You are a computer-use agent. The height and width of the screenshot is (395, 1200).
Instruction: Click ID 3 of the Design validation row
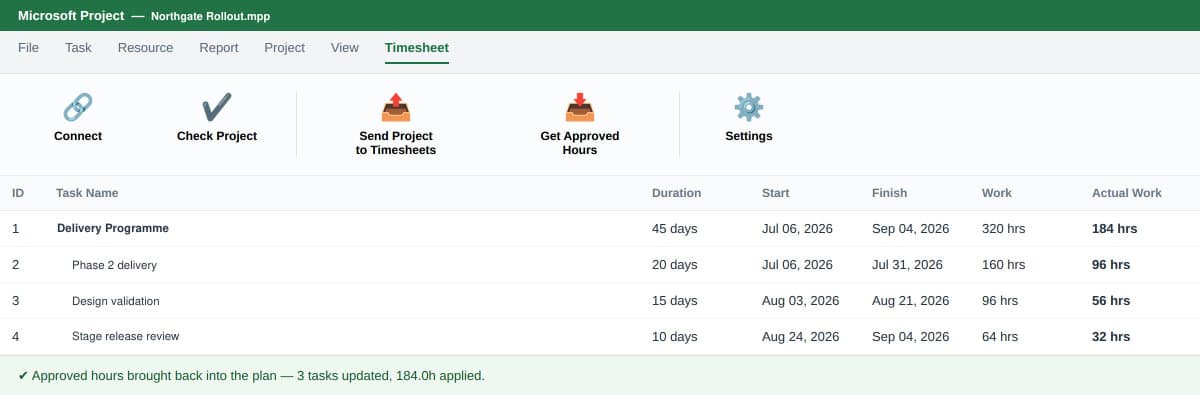15,301
